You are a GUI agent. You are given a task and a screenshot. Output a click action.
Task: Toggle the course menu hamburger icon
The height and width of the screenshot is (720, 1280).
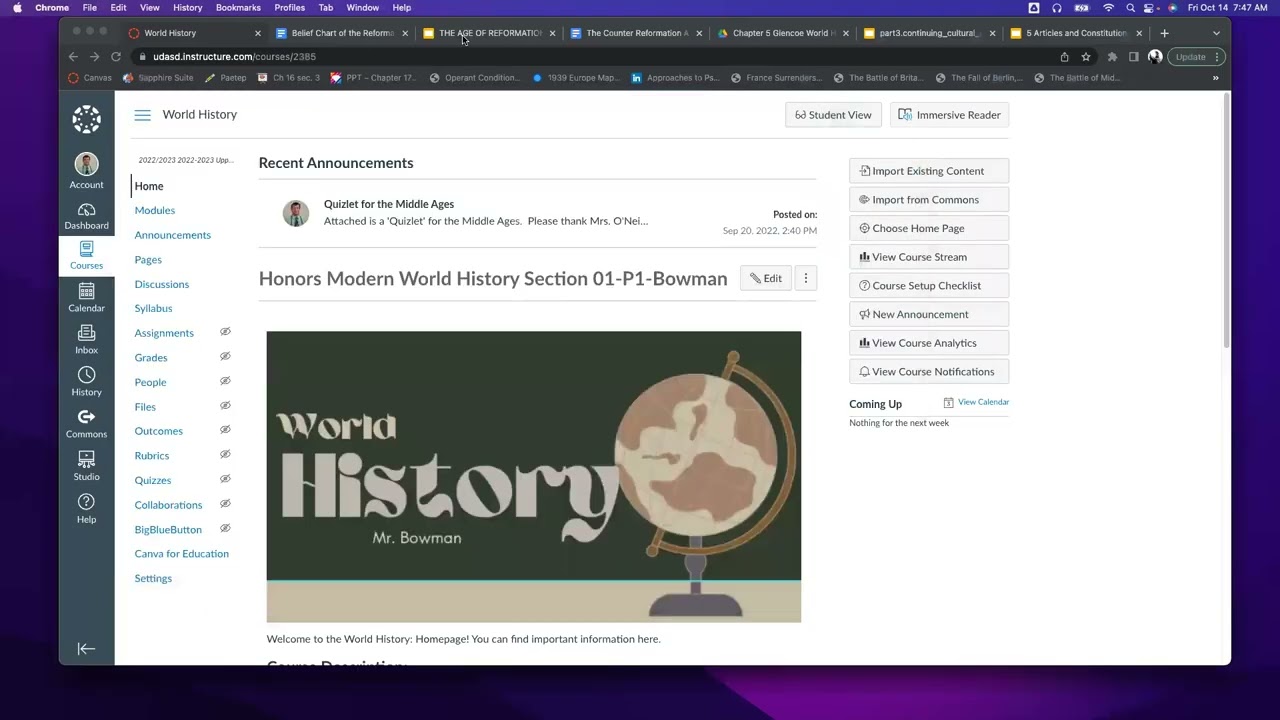point(142,115)
